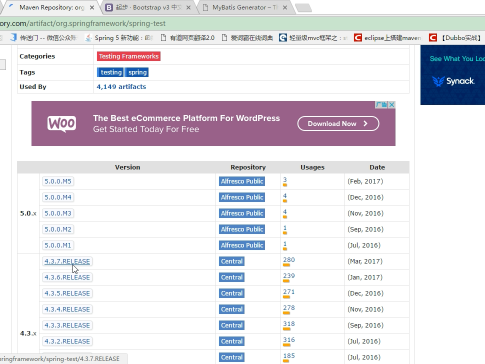Viewport: 485px width, 364px height.
Task: Switch to the Bootstrap v3 tab
Action: (148, 7)
